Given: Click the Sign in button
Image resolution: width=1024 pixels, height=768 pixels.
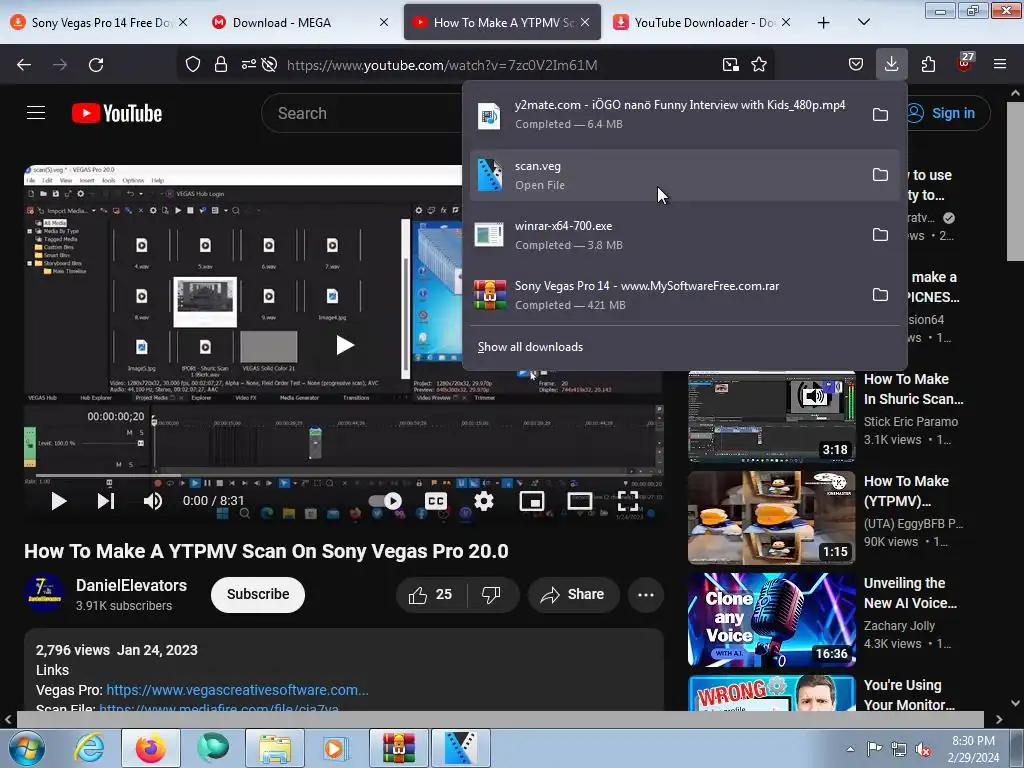Looking at the screenshot, I should (948, 113).
